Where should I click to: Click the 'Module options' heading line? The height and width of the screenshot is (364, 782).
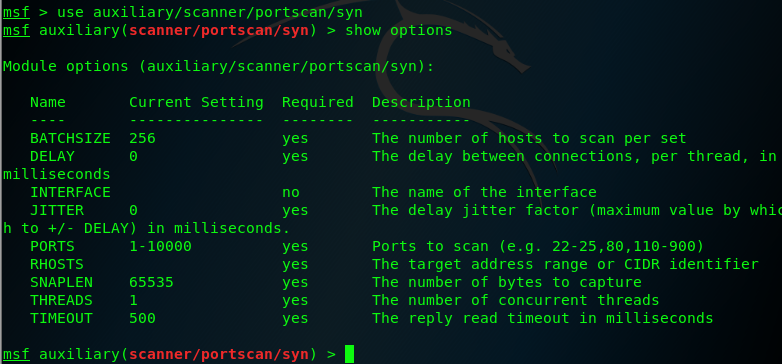218,66
